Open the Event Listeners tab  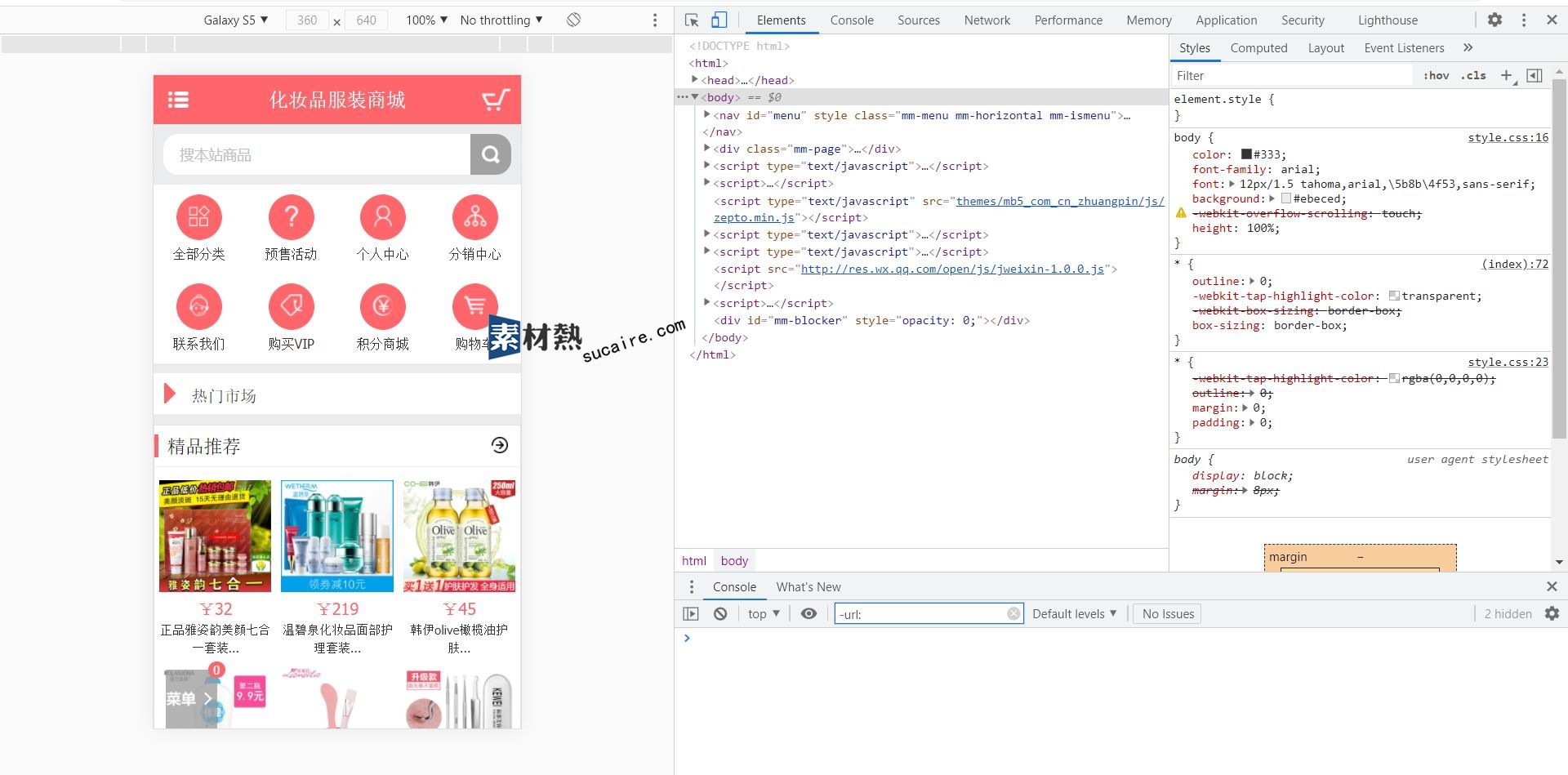tap(1404, 47)
